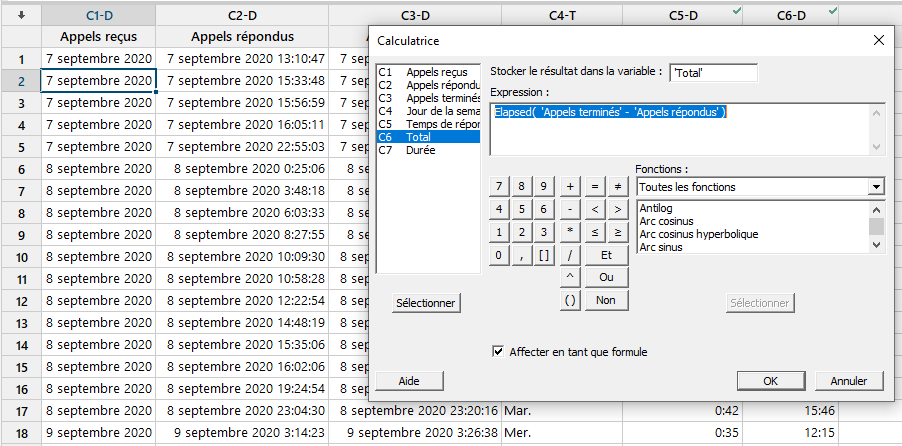Close the Calculatrice dialog
Viewport: 902px width, 446px height.
pyautogui.click(x=878, y=40)
